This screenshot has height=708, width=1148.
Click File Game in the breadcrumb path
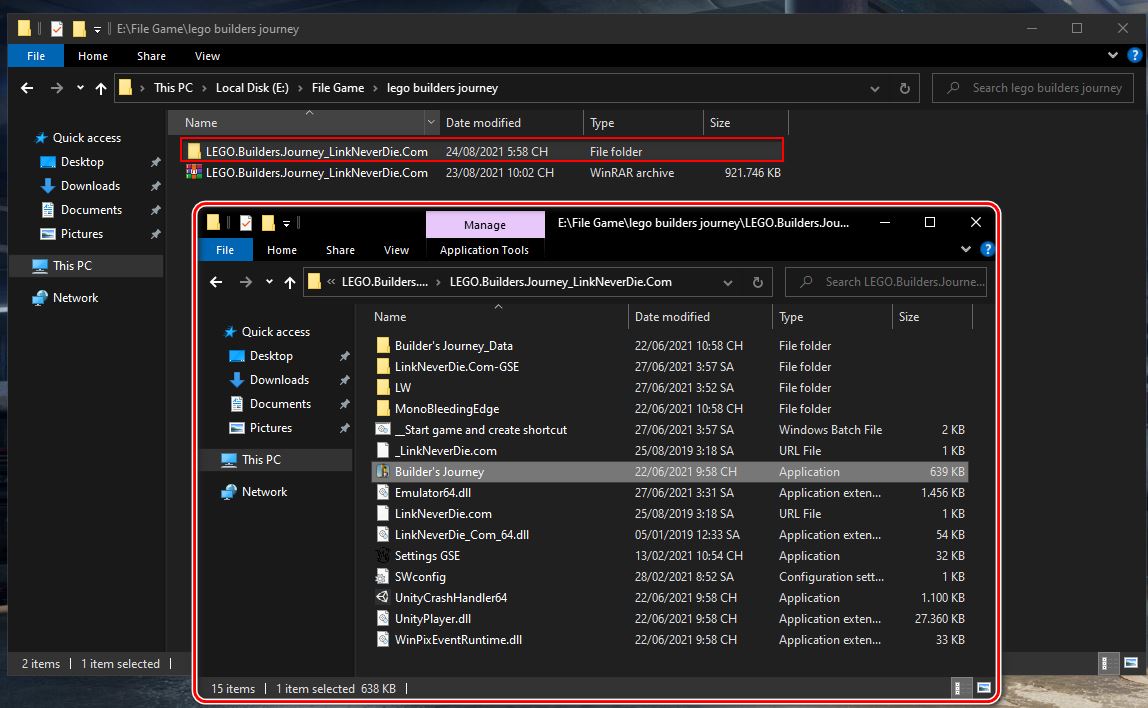click(337, 88)
